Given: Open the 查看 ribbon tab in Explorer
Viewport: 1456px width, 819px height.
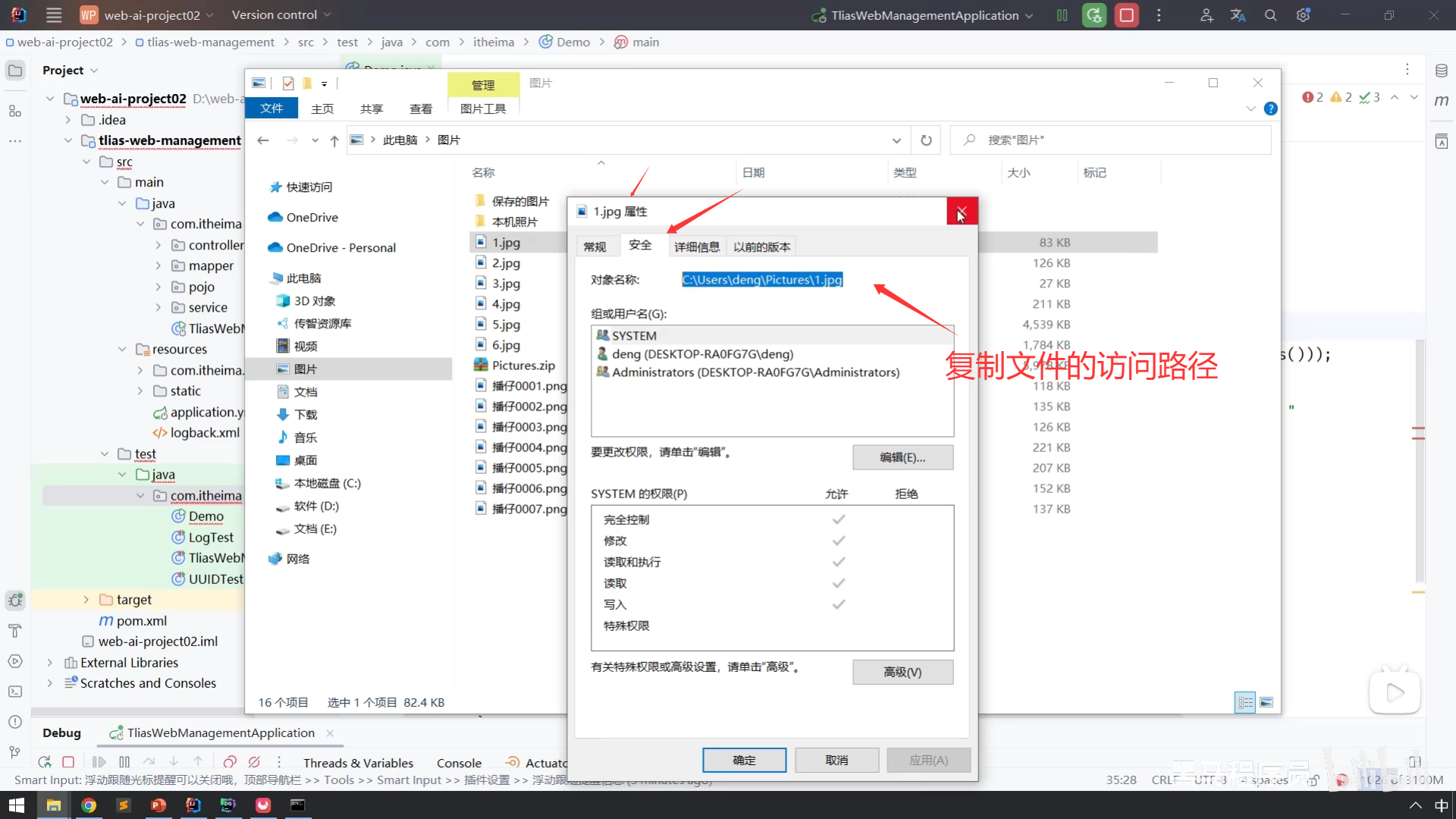Looking at the screenshot, I should [420, 108].
